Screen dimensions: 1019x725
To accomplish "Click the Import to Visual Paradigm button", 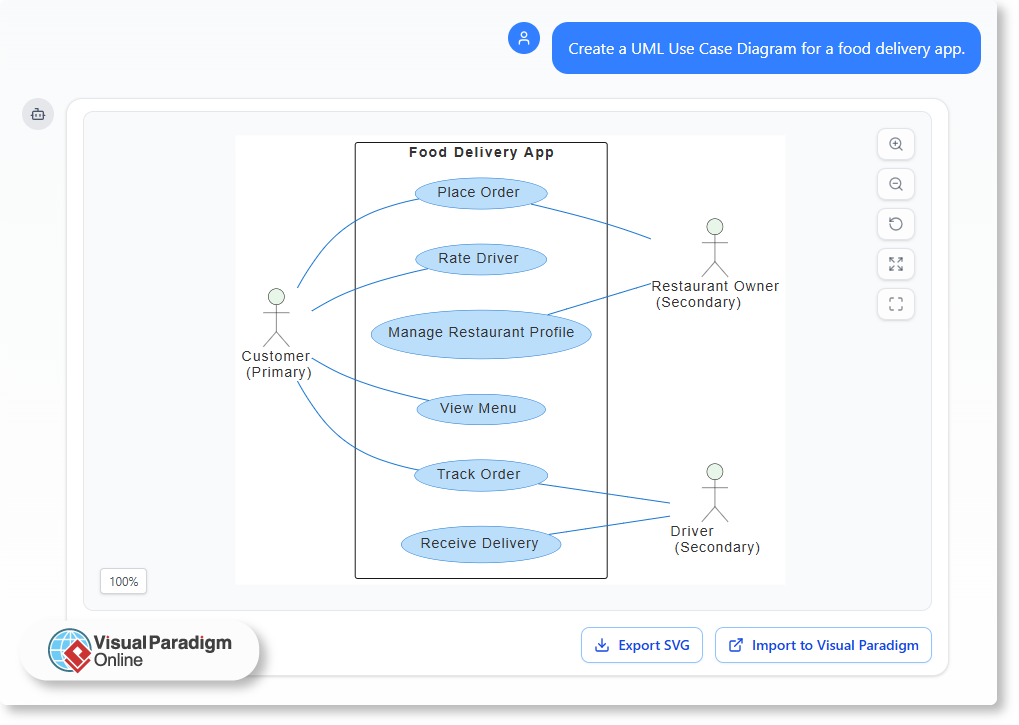I will point(822,645).
